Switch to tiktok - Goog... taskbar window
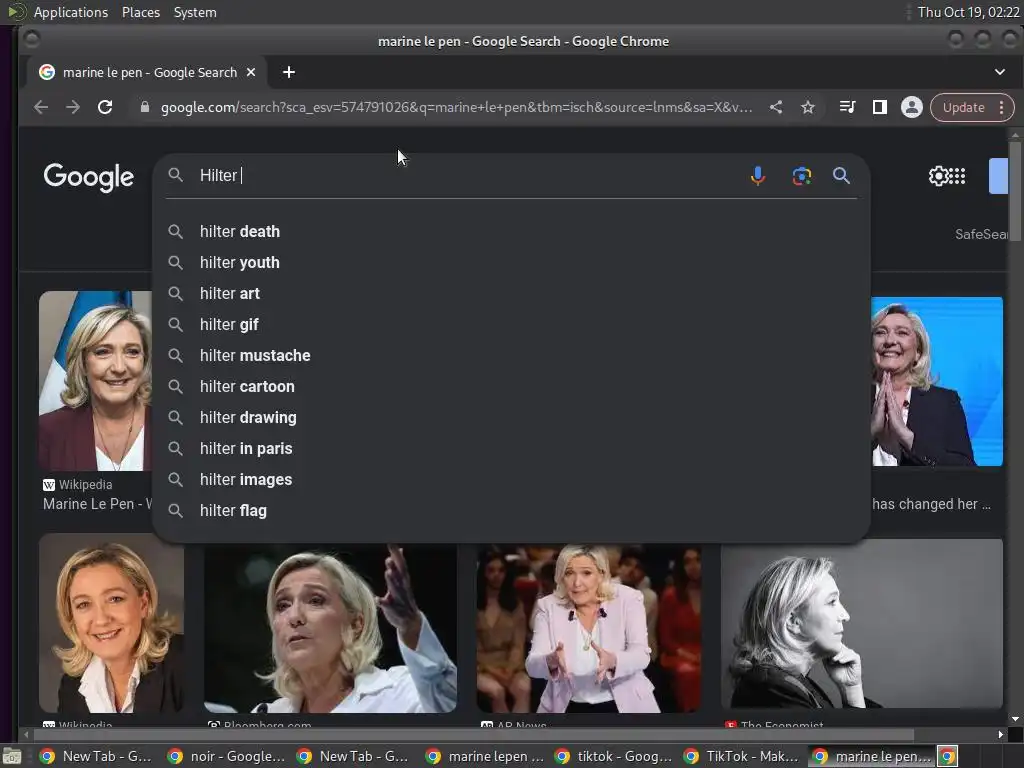 click(x=613, y=756)
